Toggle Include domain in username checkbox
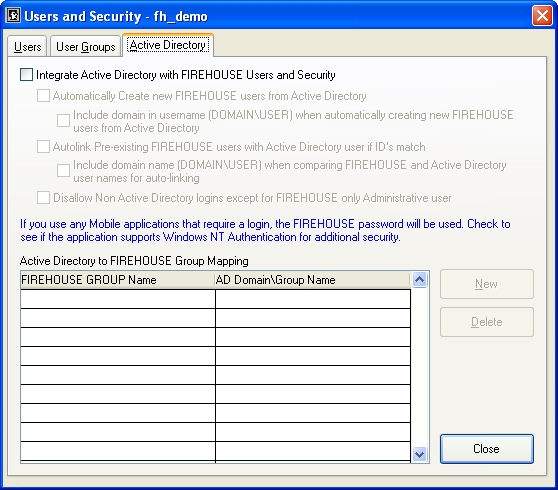The height and width of the screenshot is (490, 558). [x=63, y=121]
